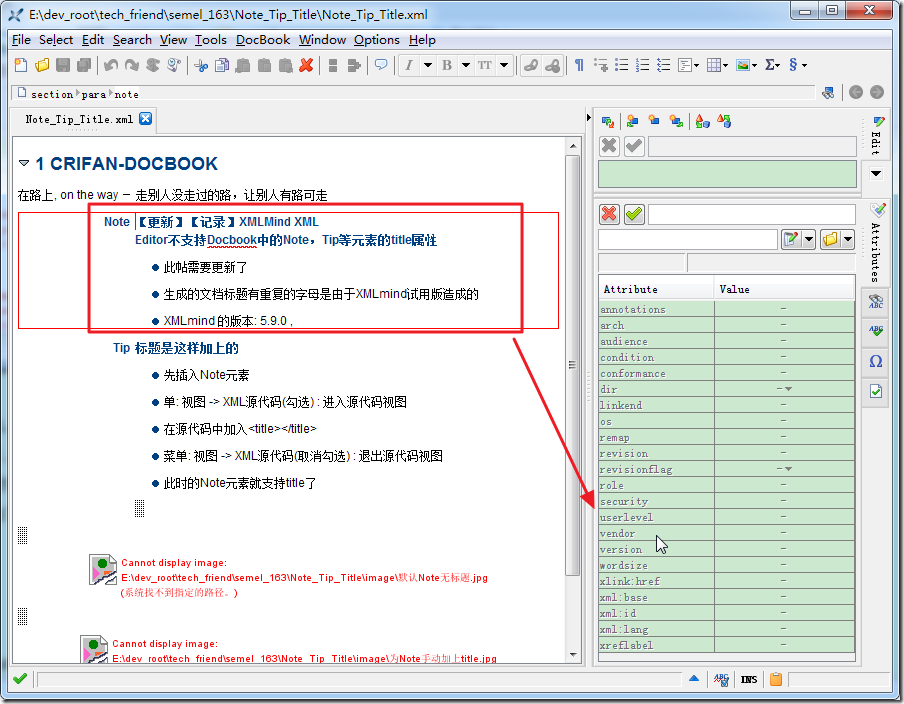Click the Open file folder icon
This screenshot has height=704, width=904.
pyautogui.click(x=42, y=65)
